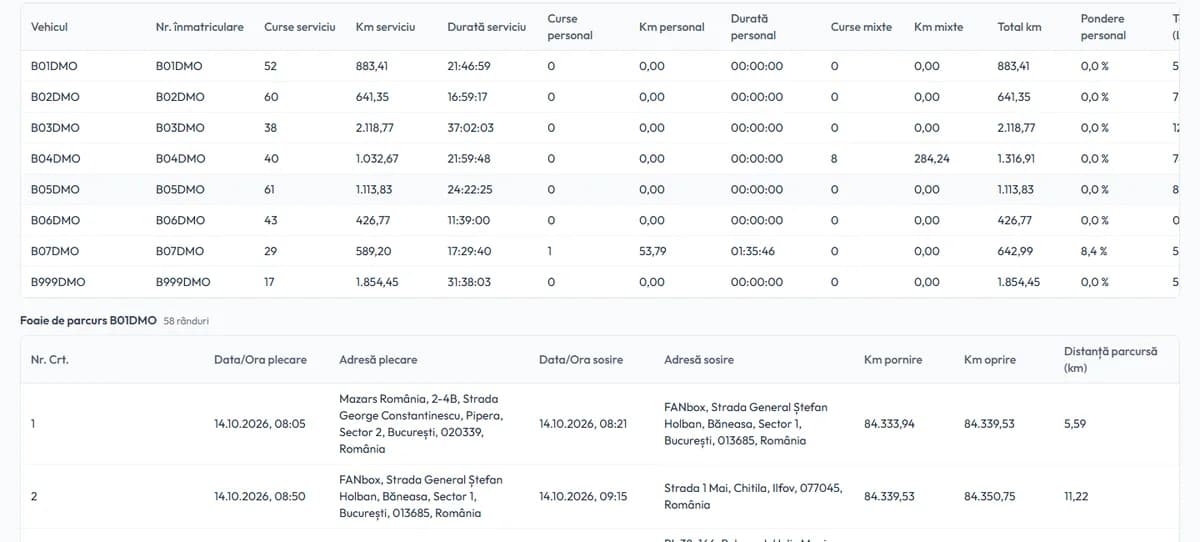Screen dimensions: 1200x542
Task: Click Total km value 642,99
Action: coord(1016,252)
